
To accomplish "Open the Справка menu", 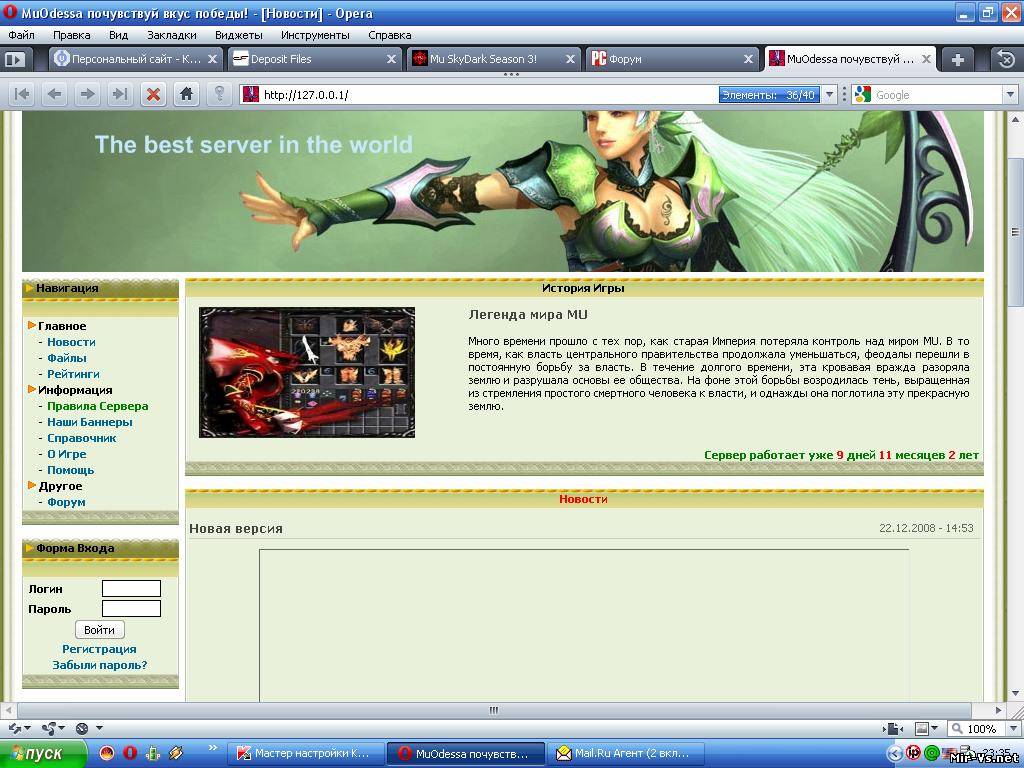I will (390, 35).
